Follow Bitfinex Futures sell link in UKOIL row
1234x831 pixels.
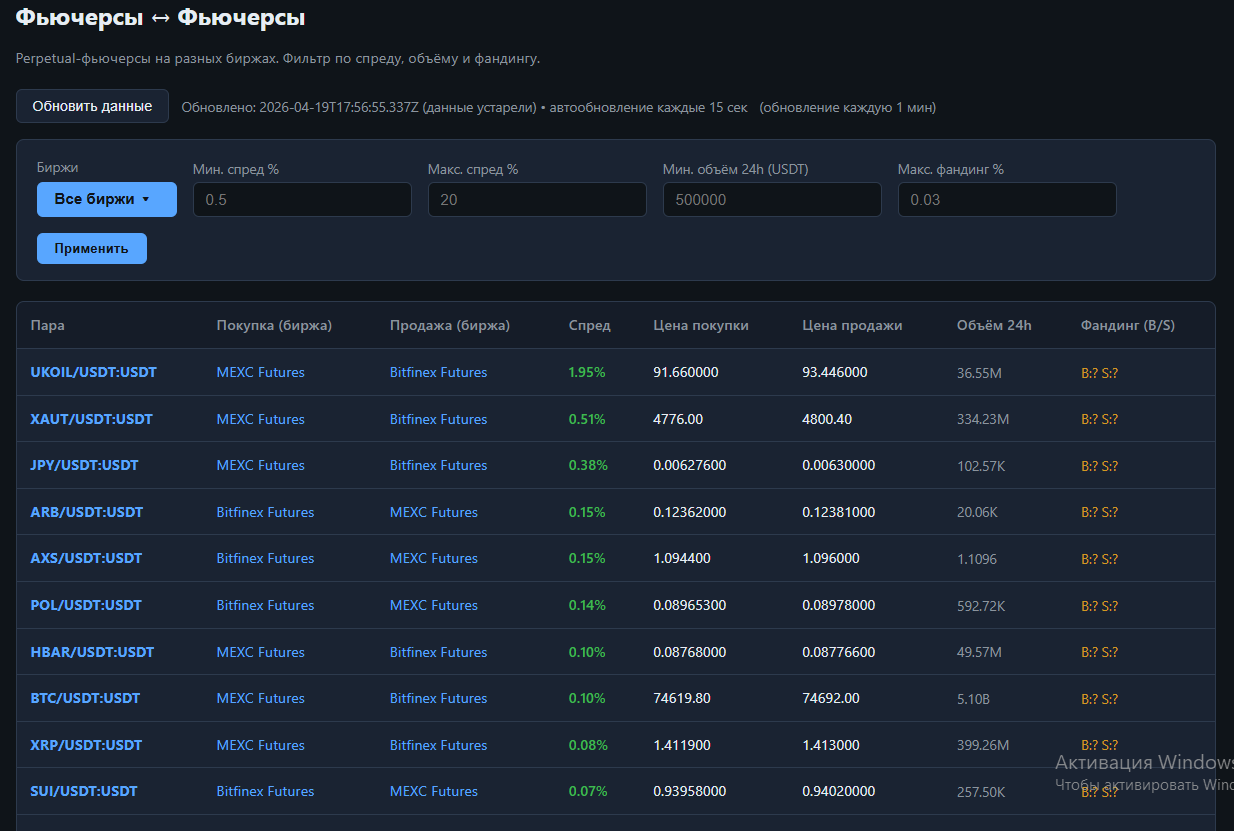[x=439, y=372]
